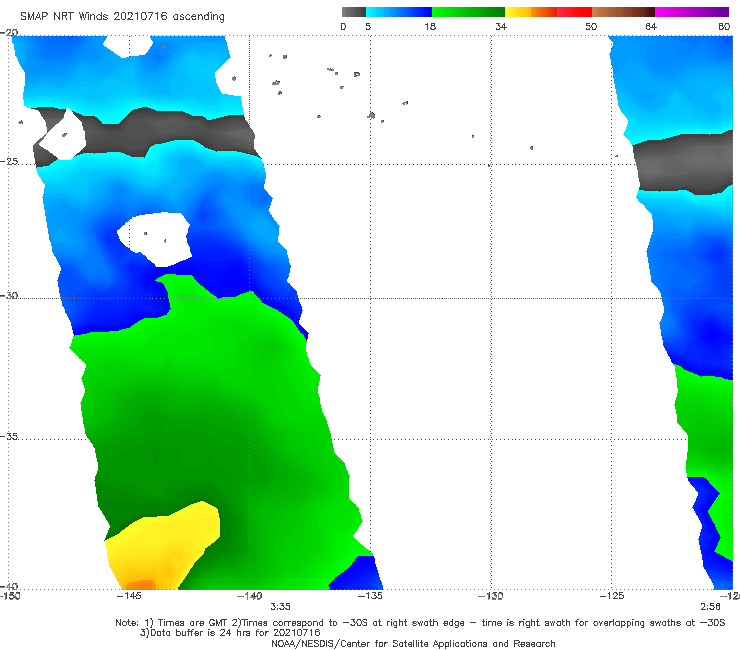Click the '64' color bar label

point(651,26)
